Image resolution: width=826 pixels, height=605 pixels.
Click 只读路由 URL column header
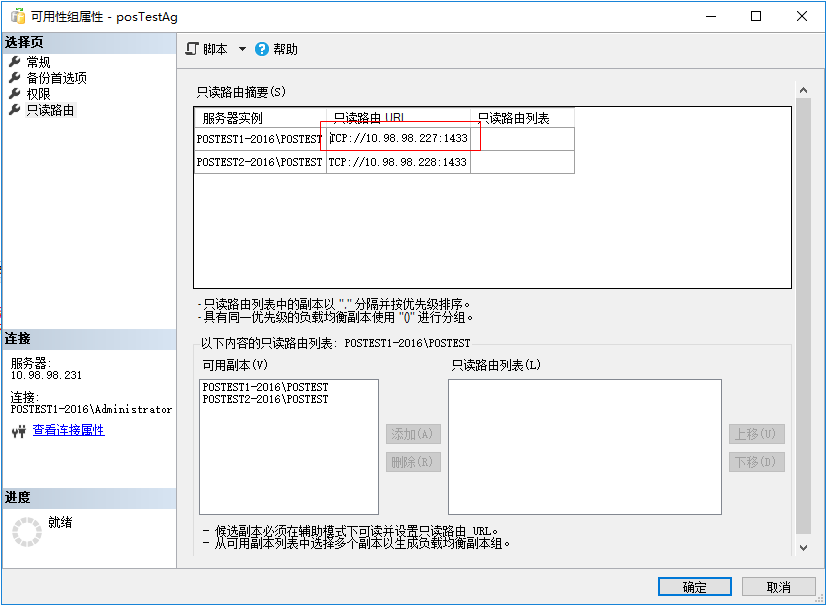(x=398, y=118)
